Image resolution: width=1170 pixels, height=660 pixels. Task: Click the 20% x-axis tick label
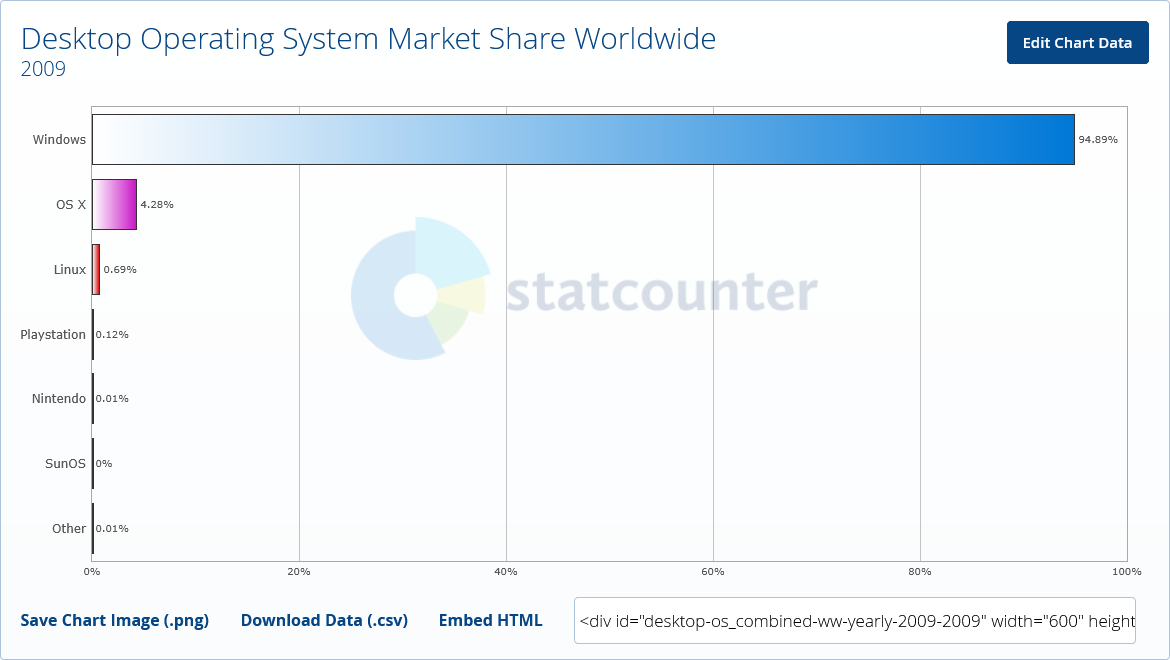tap(298, 571)
